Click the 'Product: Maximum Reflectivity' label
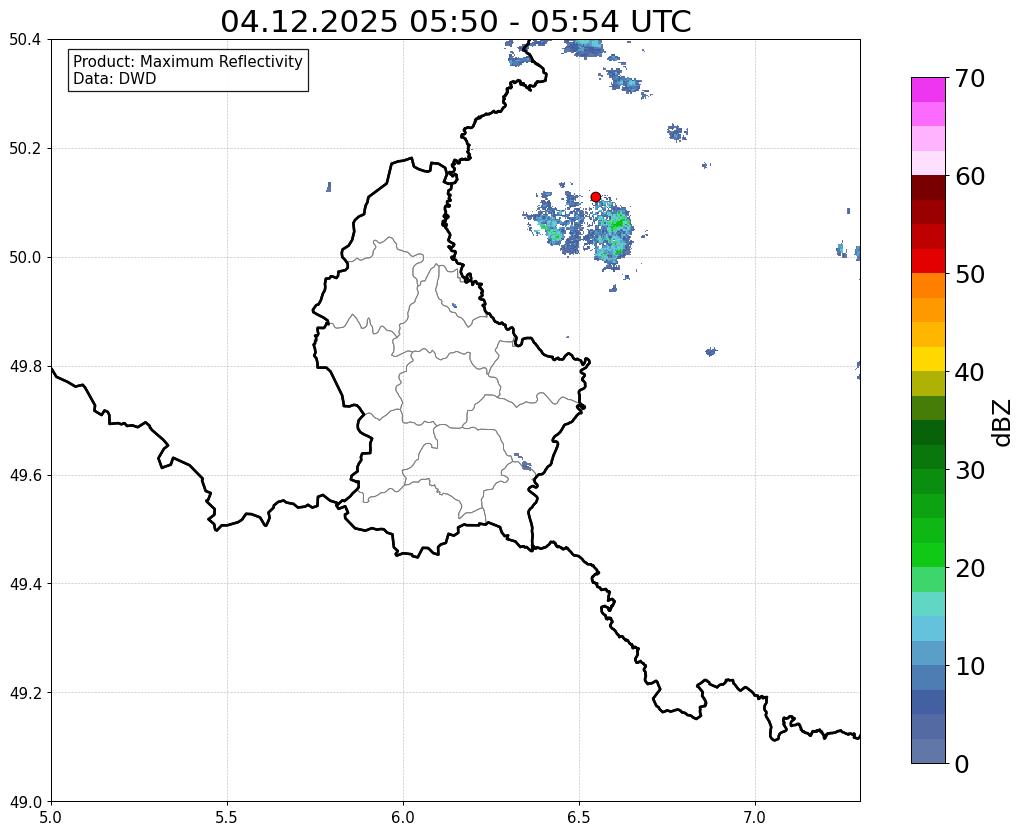This screenshot has height=834, width=1023. [188, 61]
